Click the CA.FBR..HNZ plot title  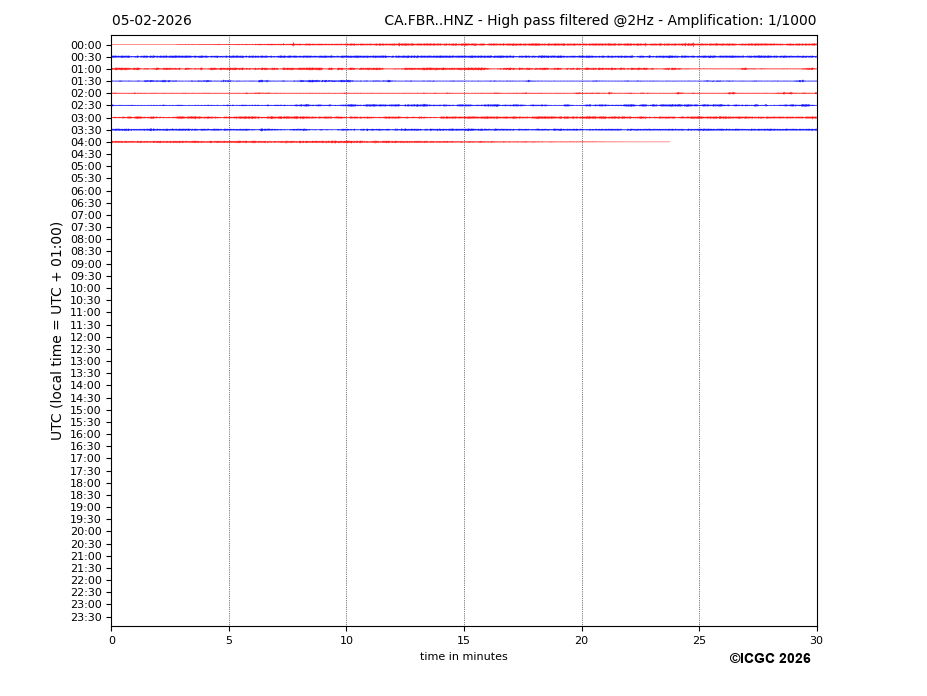[599, 21]
